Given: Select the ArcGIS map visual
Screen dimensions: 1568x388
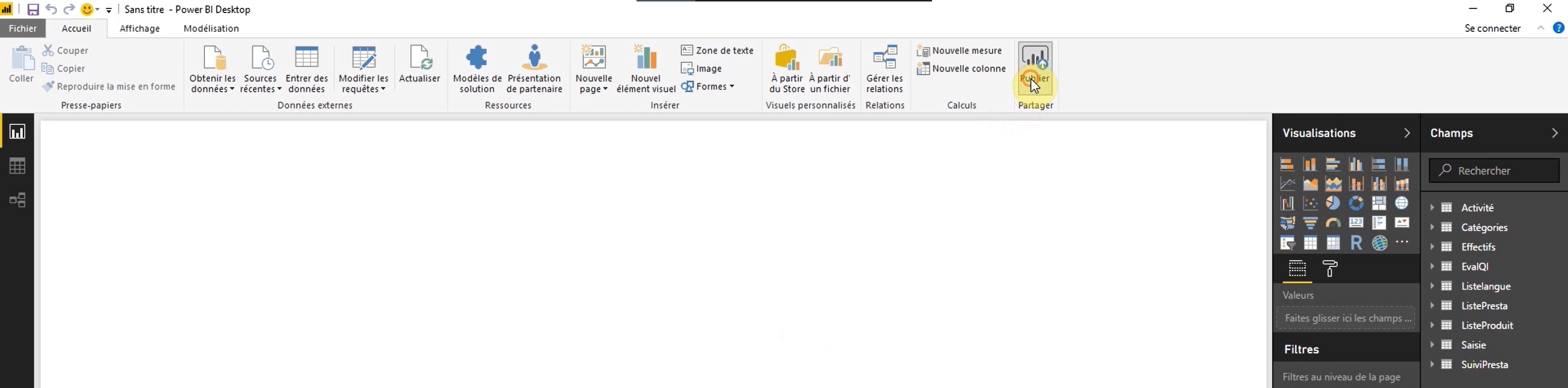Looking at the screenshot, I should tap(1379, 243).
